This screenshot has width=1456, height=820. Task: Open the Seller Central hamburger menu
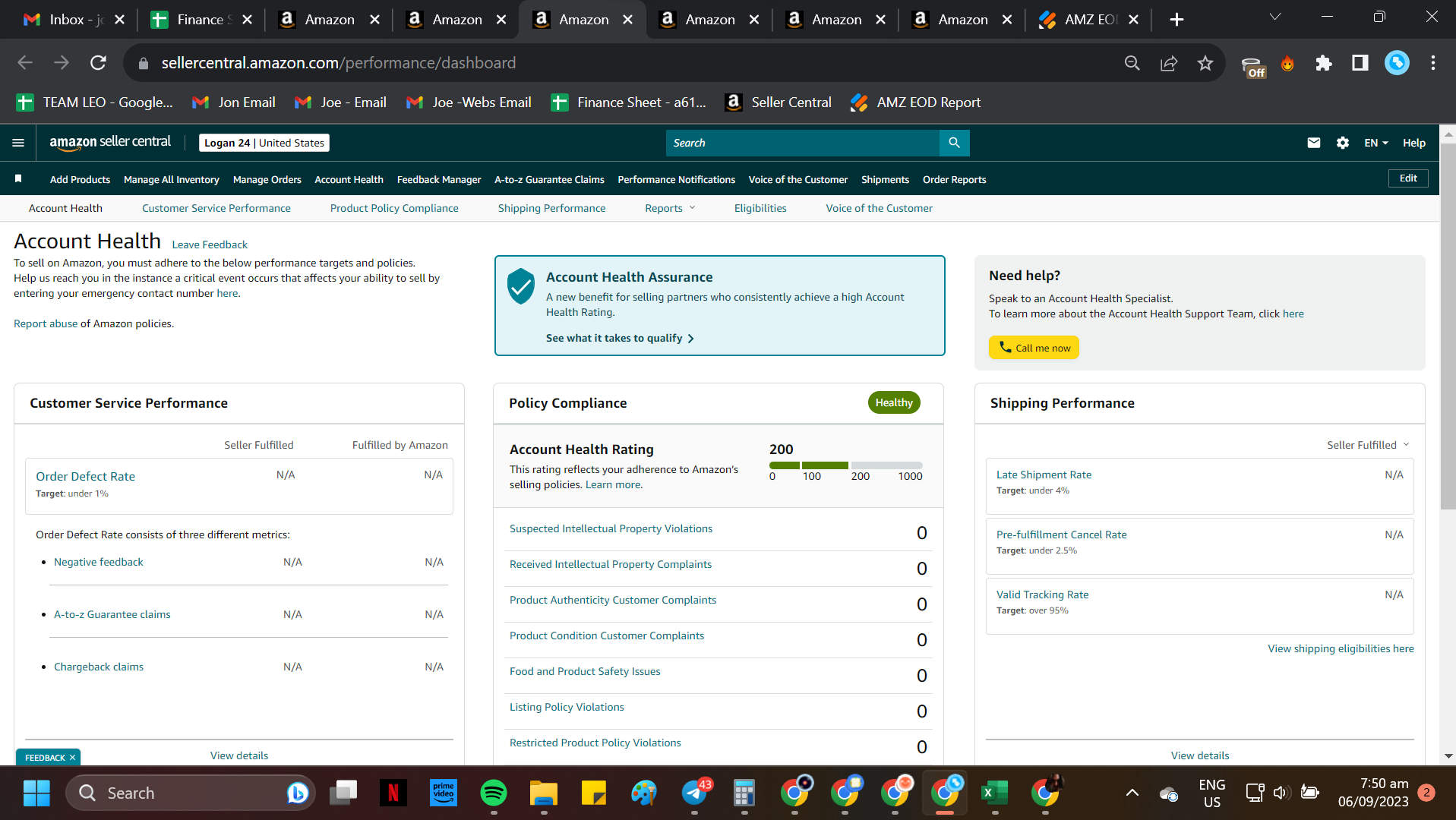point(18,143)
